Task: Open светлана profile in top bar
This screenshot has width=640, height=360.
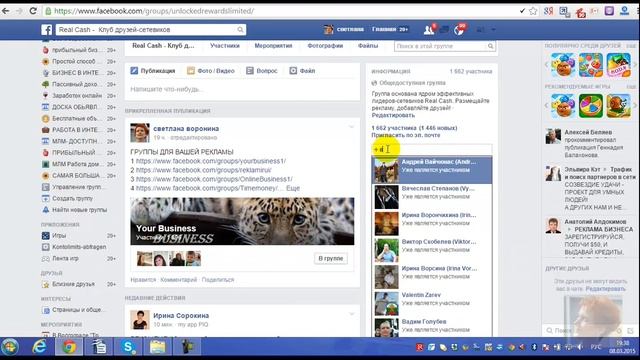Action: pyautogui.click(x=344, y=29)
